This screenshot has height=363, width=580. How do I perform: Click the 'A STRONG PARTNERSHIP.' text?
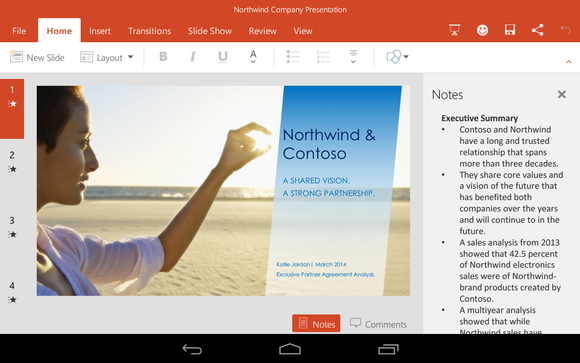(x=329, y=193)
